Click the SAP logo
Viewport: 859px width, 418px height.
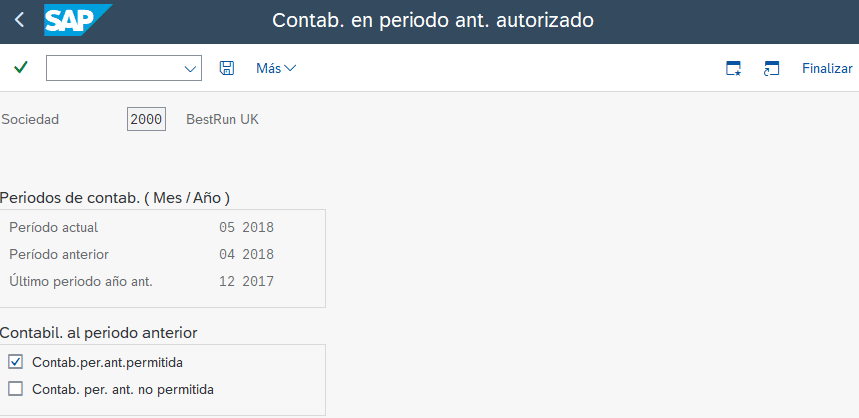77,20
